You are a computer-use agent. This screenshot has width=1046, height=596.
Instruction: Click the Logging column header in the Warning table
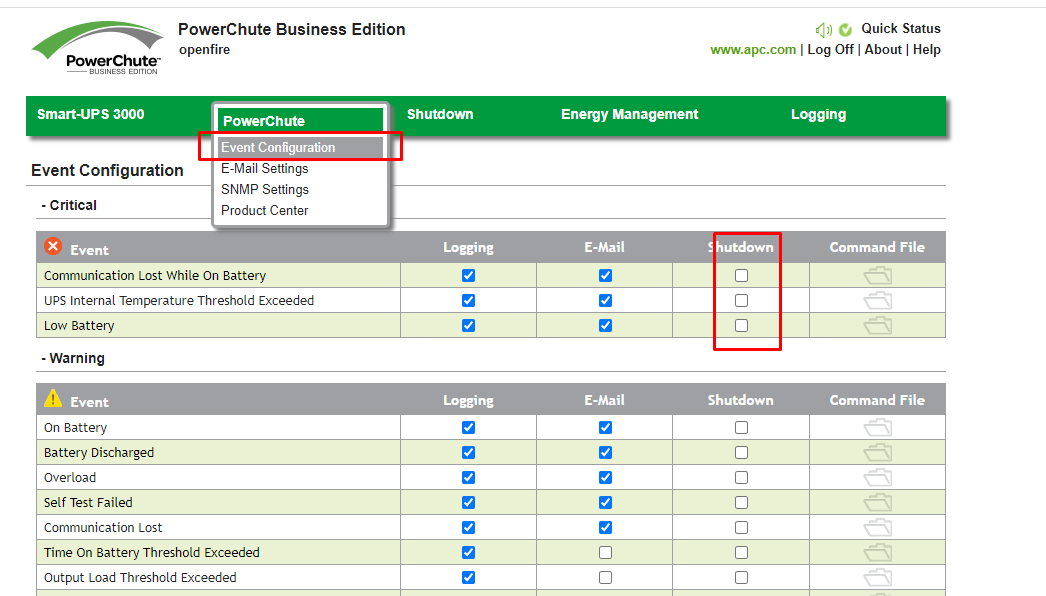click(x=468, y=400)
